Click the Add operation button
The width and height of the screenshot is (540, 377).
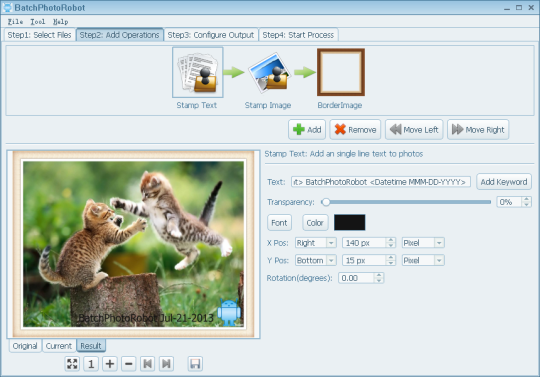pos(307,129)
